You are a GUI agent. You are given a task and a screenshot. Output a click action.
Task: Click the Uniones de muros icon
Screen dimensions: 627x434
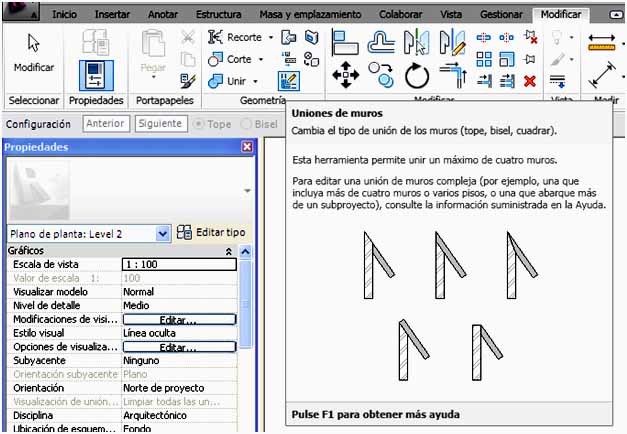click(289, 81)
